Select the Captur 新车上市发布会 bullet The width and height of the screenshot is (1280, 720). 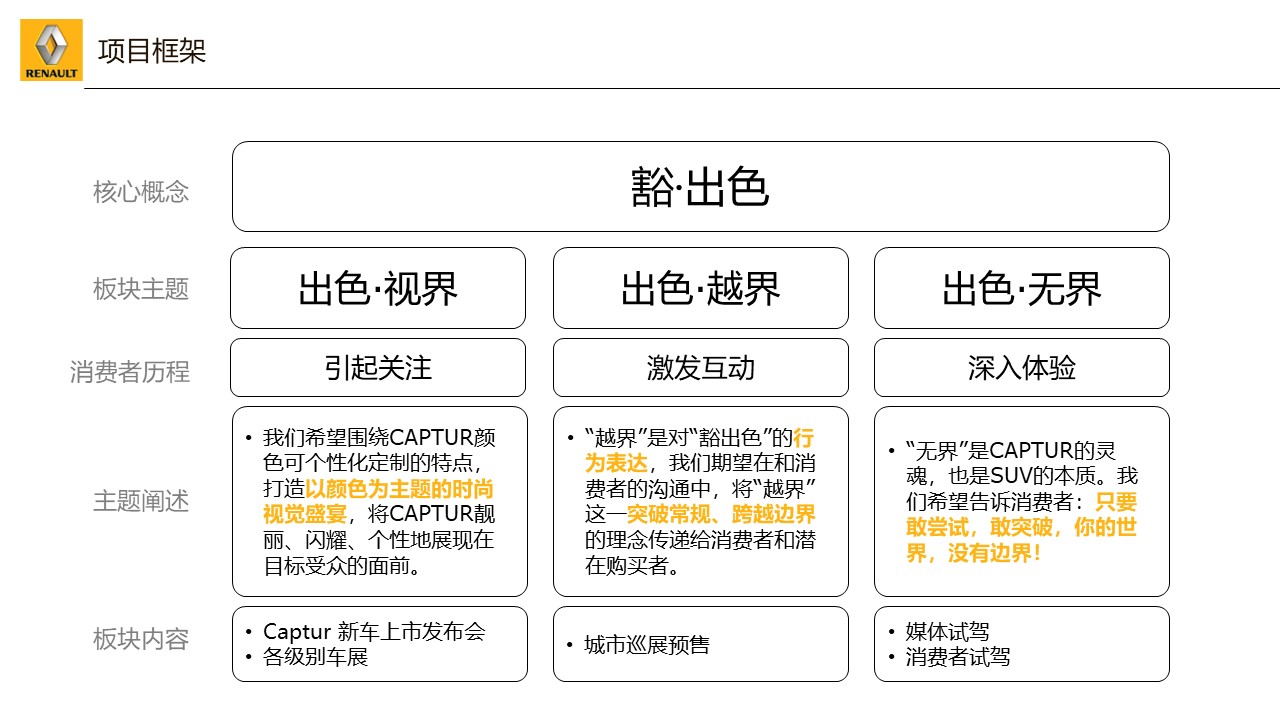click(x=374, y=632)
